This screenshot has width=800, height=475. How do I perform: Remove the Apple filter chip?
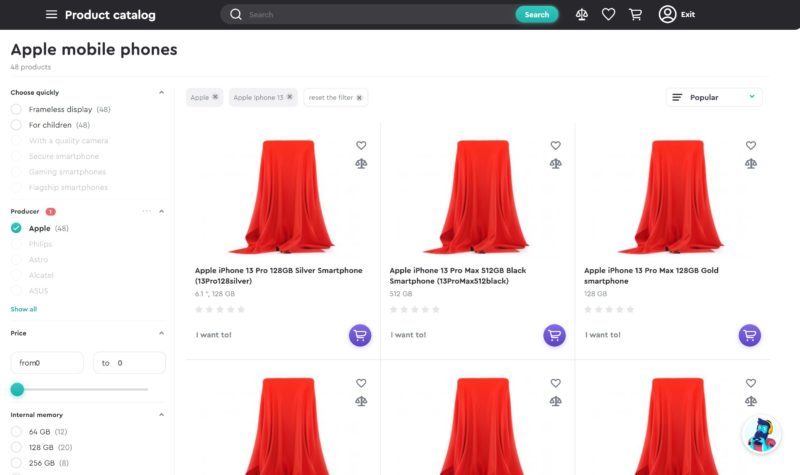tap(215, 97)
